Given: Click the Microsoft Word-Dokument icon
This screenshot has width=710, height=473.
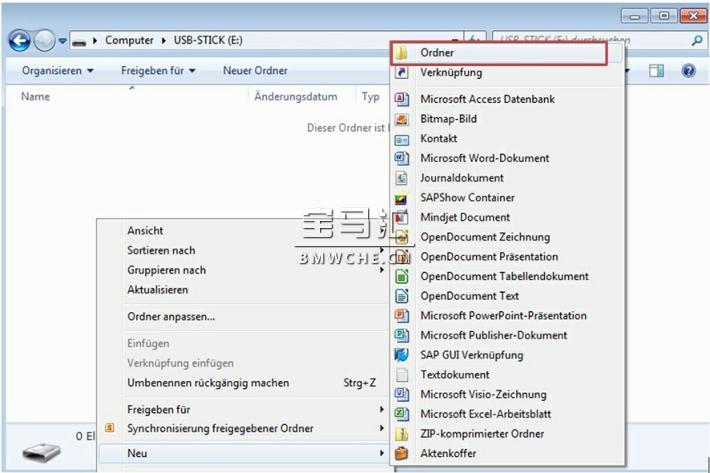Looking at the screenshot, I should pyautogui.click(x=402, y=158).
